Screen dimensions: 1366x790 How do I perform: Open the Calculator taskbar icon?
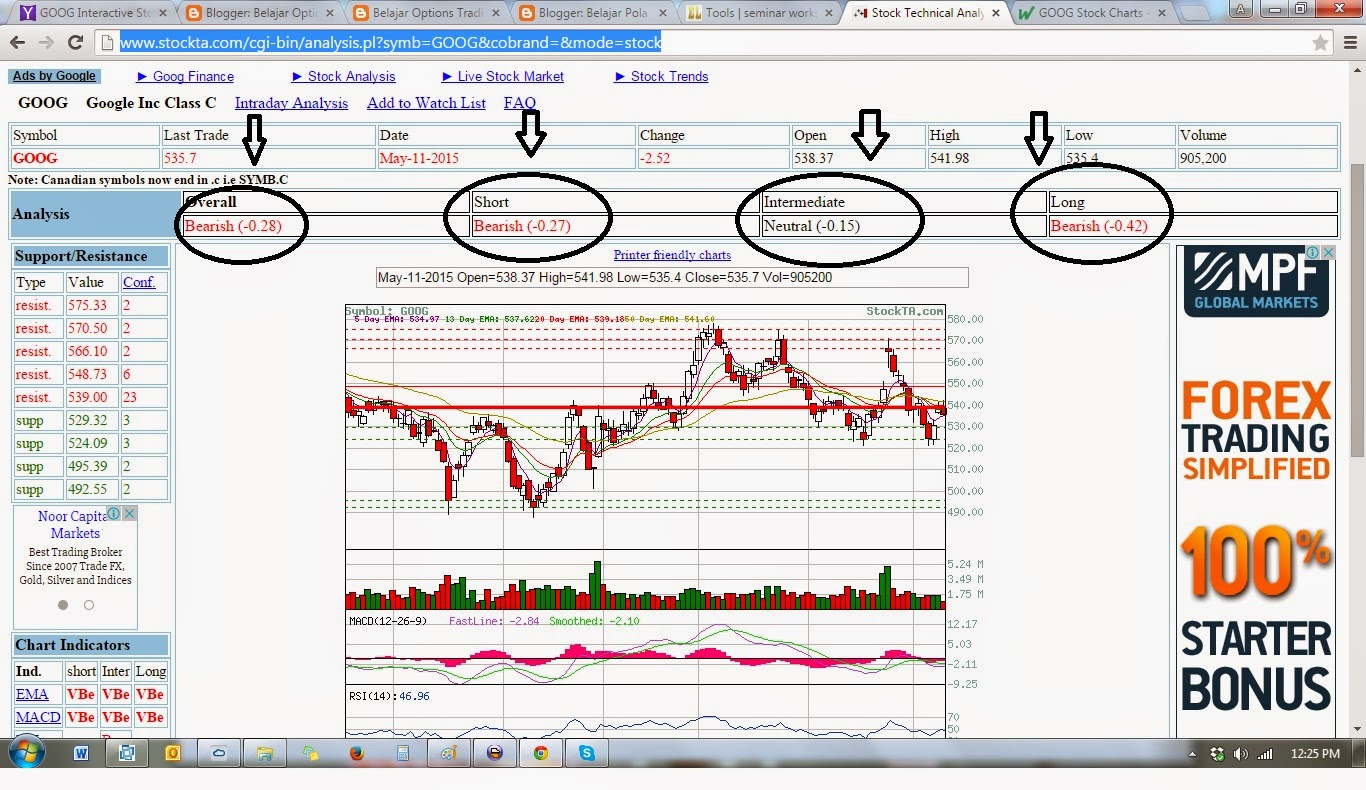403,753
